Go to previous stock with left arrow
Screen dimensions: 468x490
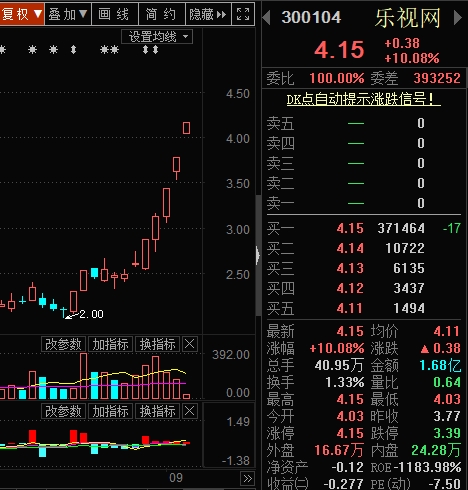[266, 18]
